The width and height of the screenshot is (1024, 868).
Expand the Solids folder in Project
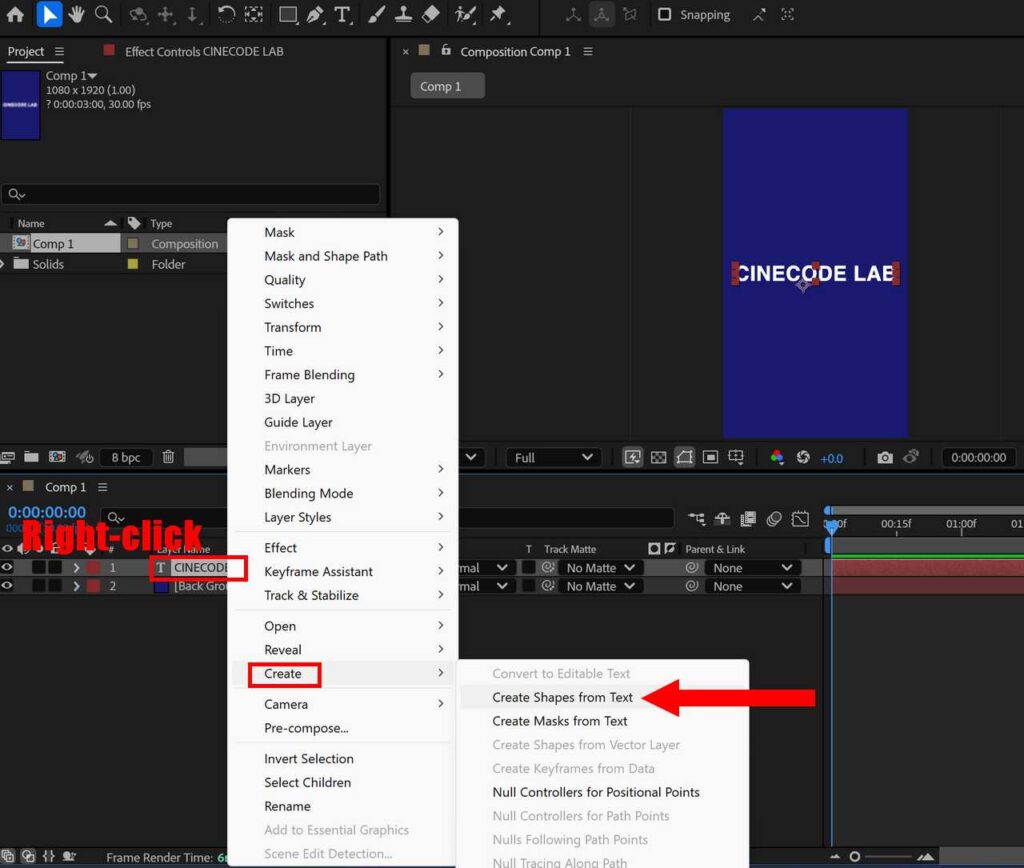tap(3, 264)
